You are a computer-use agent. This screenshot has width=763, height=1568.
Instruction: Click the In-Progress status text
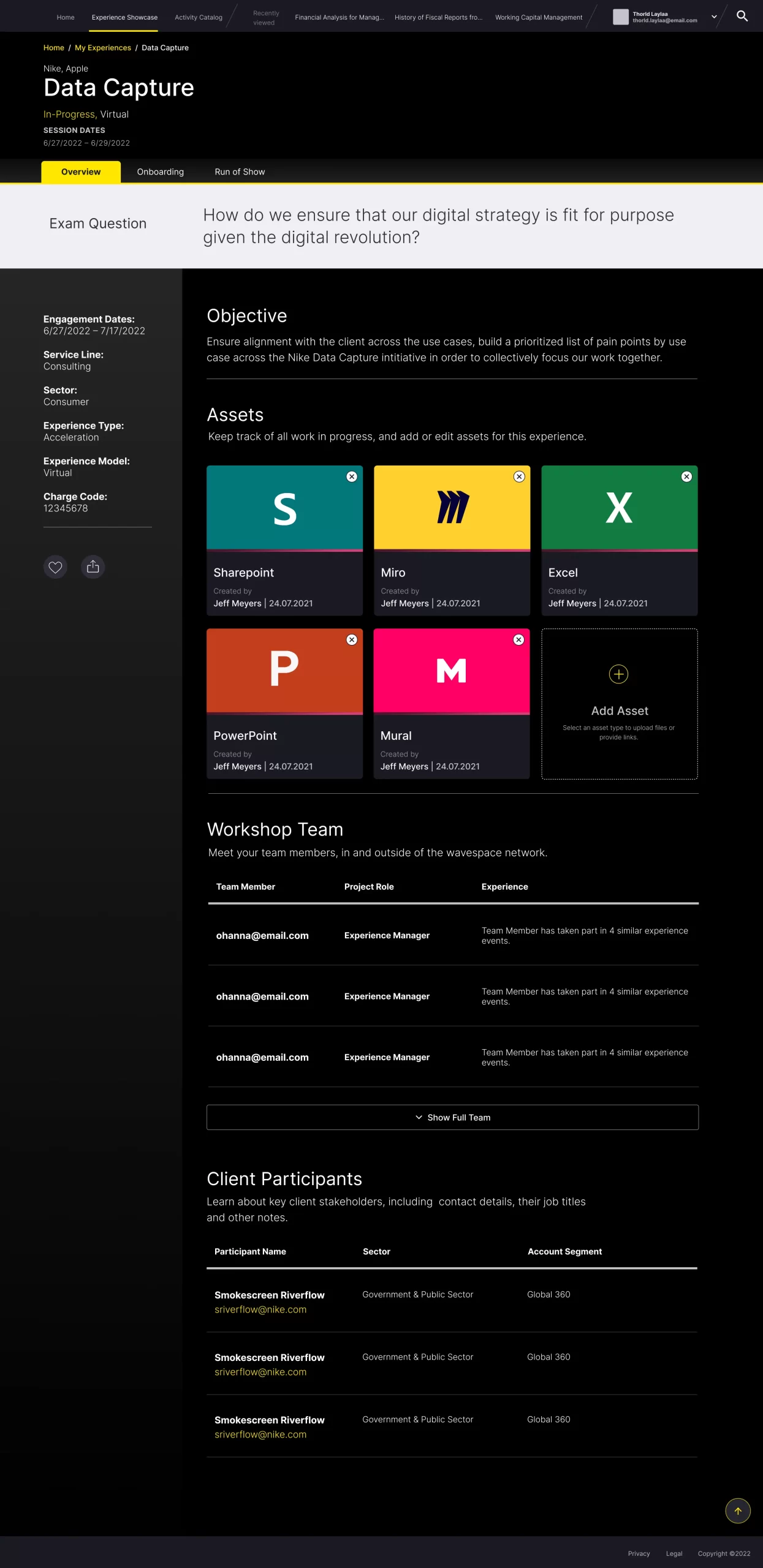(x=69, y=115)
